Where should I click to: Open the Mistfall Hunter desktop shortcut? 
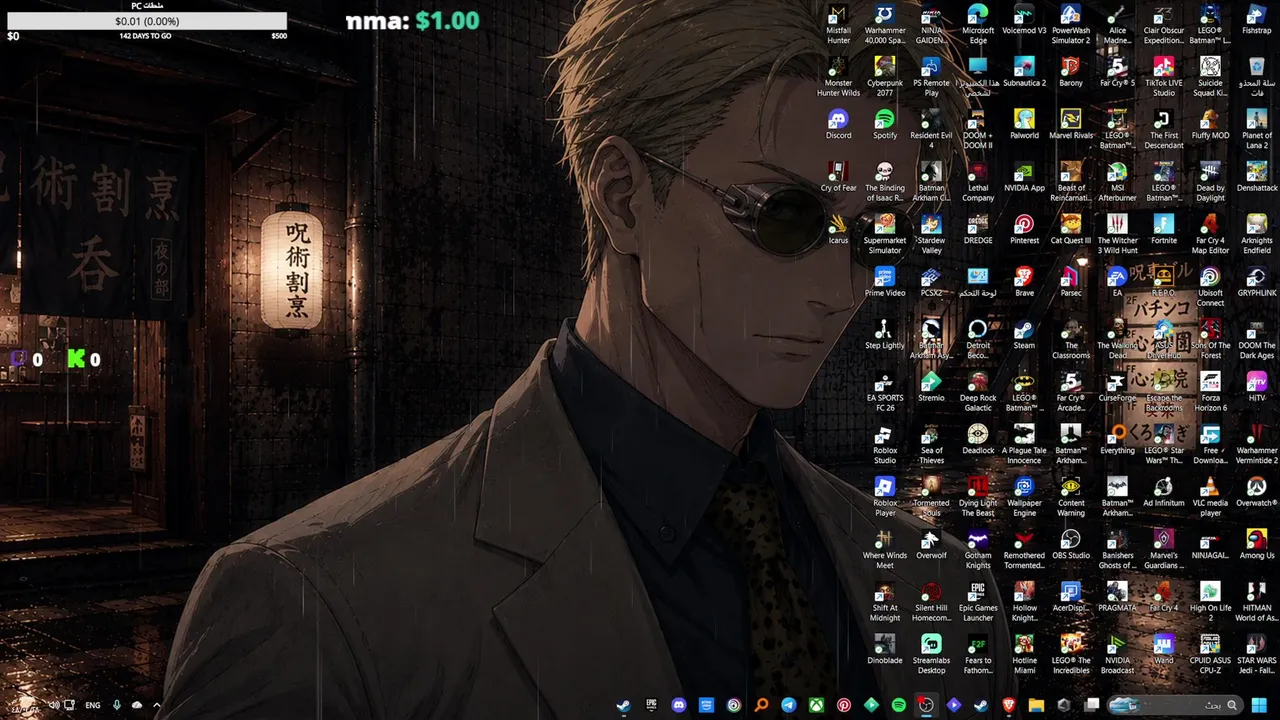click(838, 25)
